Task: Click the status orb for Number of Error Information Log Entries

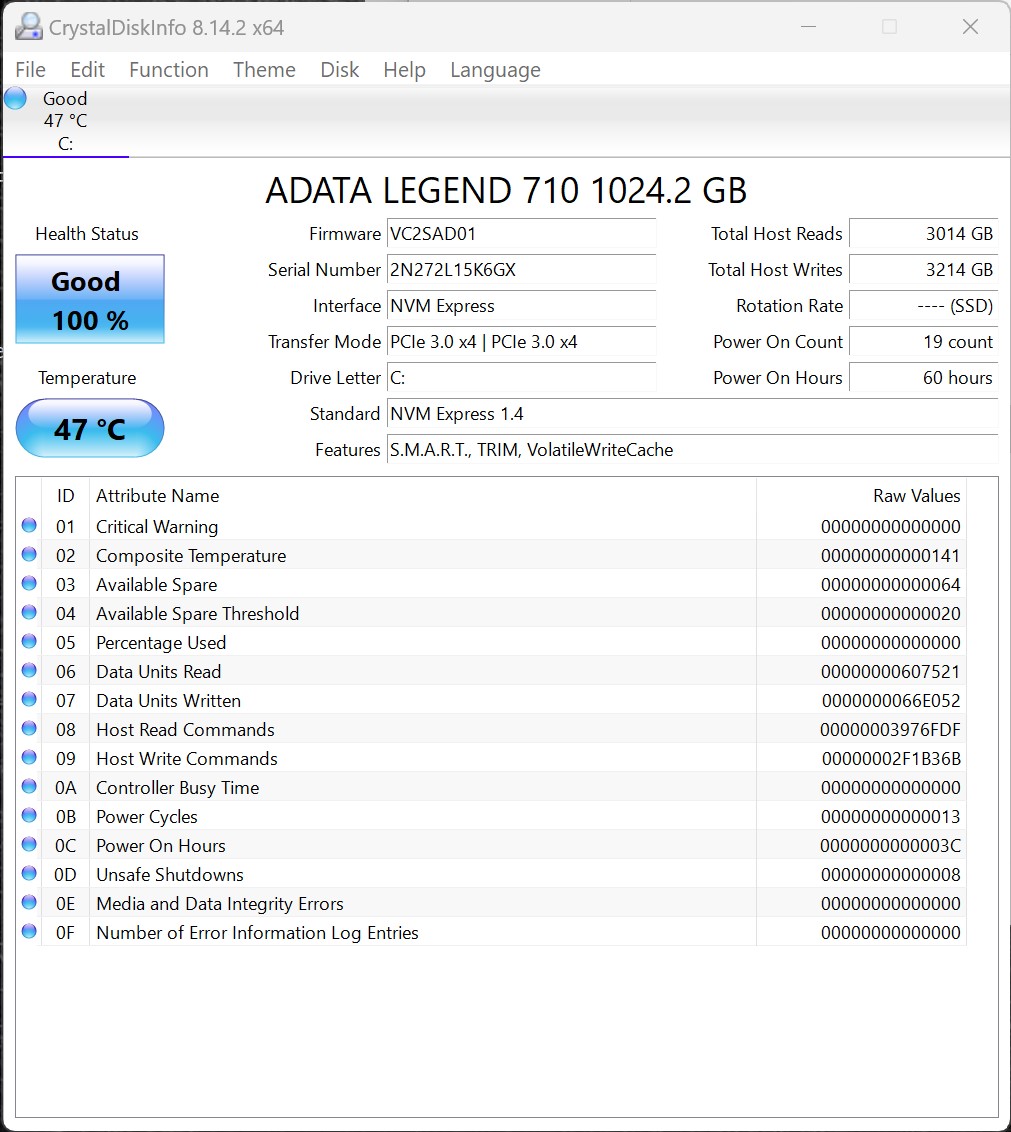Action: pyautogui.click(x=29, y=931)
